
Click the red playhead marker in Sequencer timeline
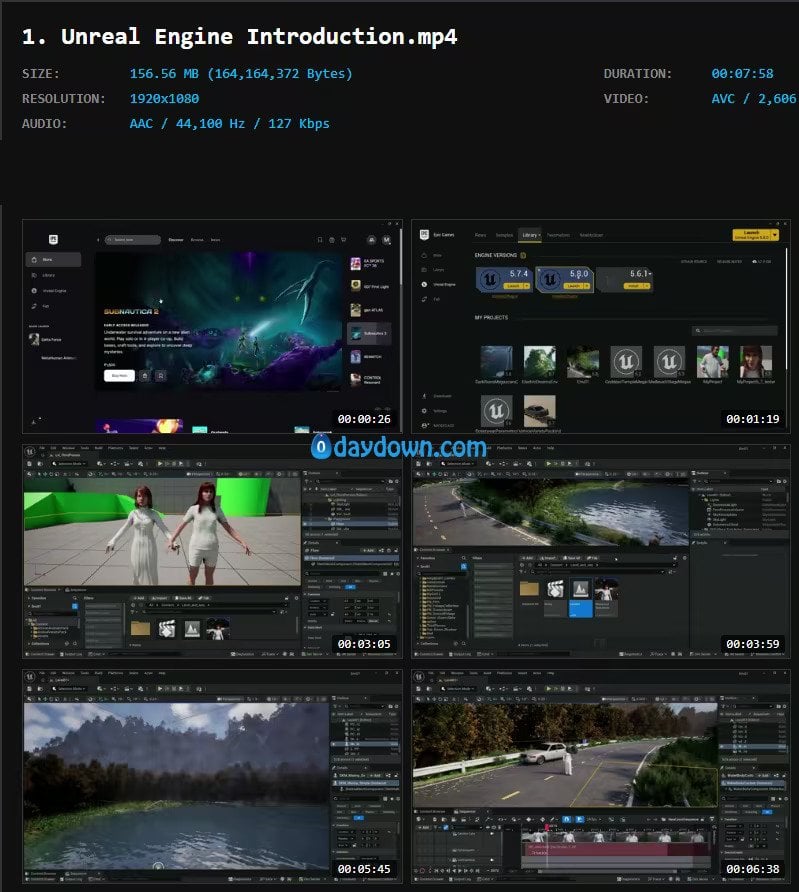pos(547,827)
